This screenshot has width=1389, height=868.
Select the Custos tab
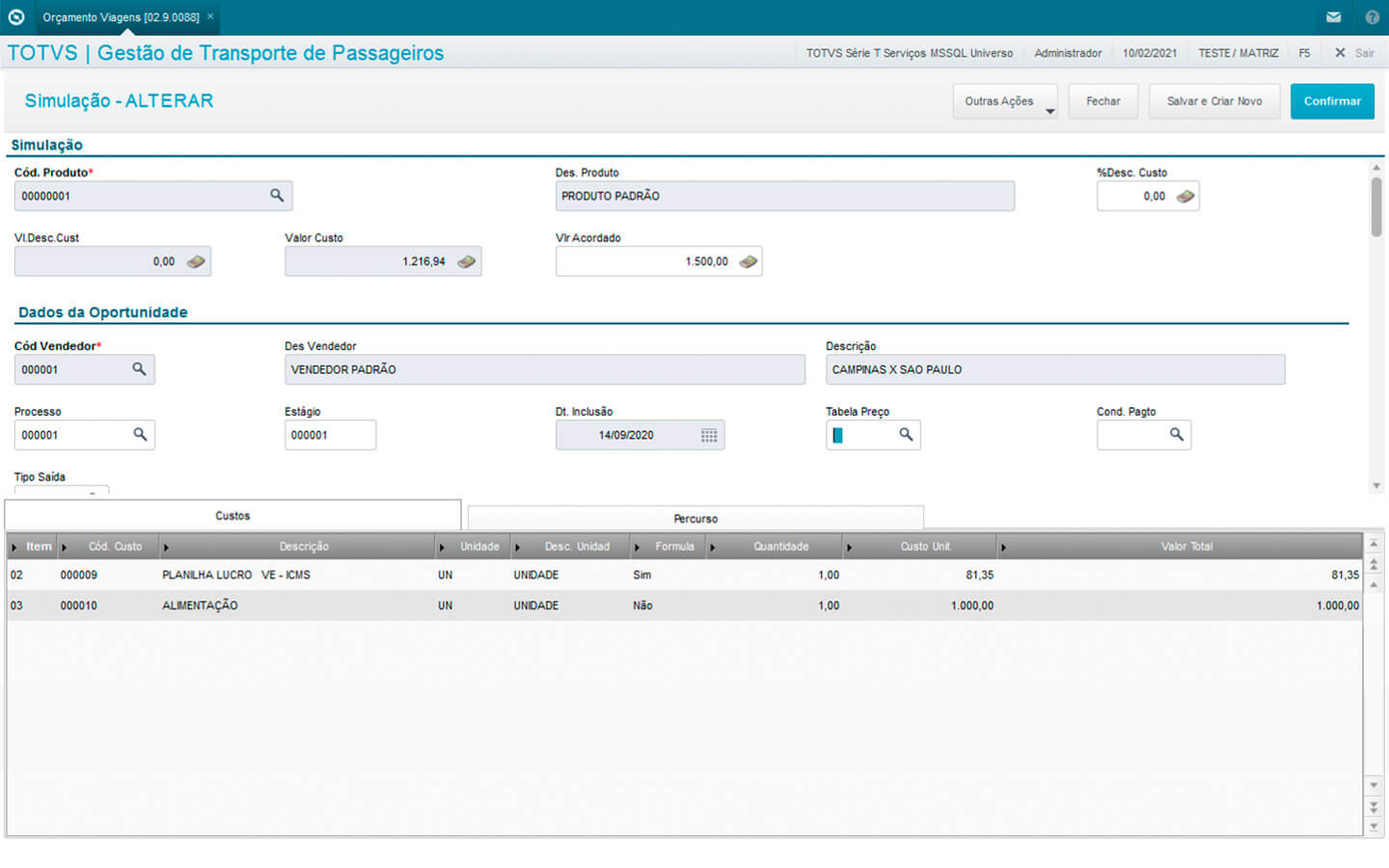(x=232, y=516)
